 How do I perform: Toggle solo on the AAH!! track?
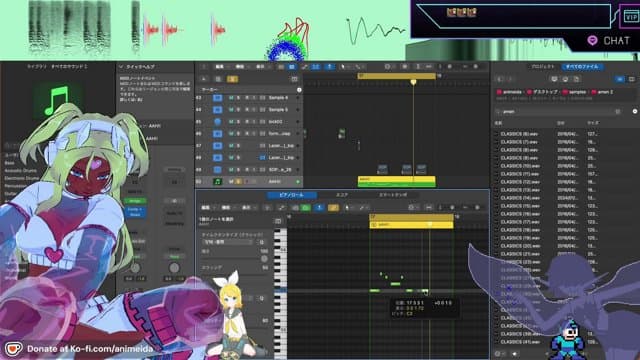[x=238, y=181]
